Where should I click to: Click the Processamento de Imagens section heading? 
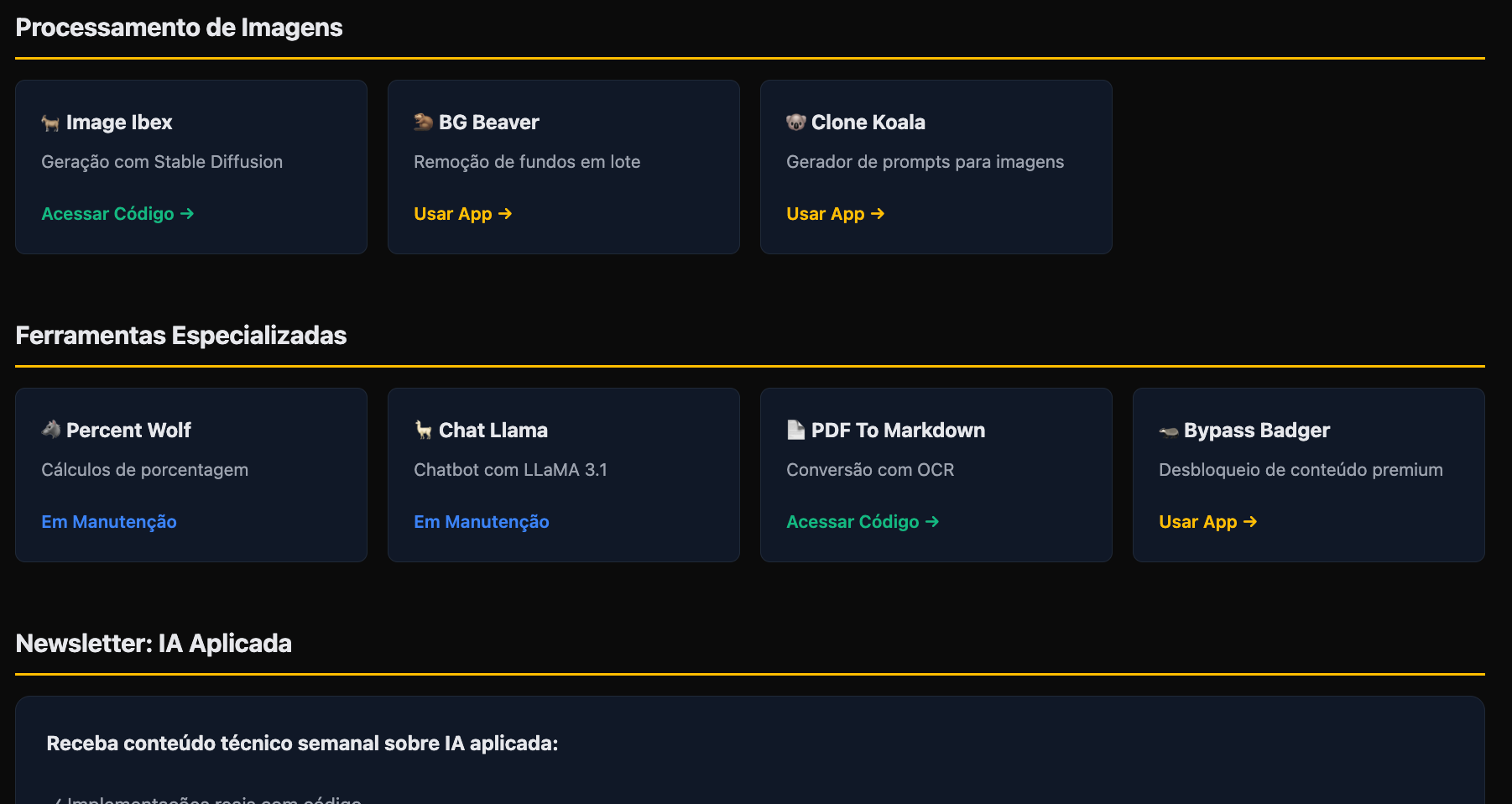(179, 27)
